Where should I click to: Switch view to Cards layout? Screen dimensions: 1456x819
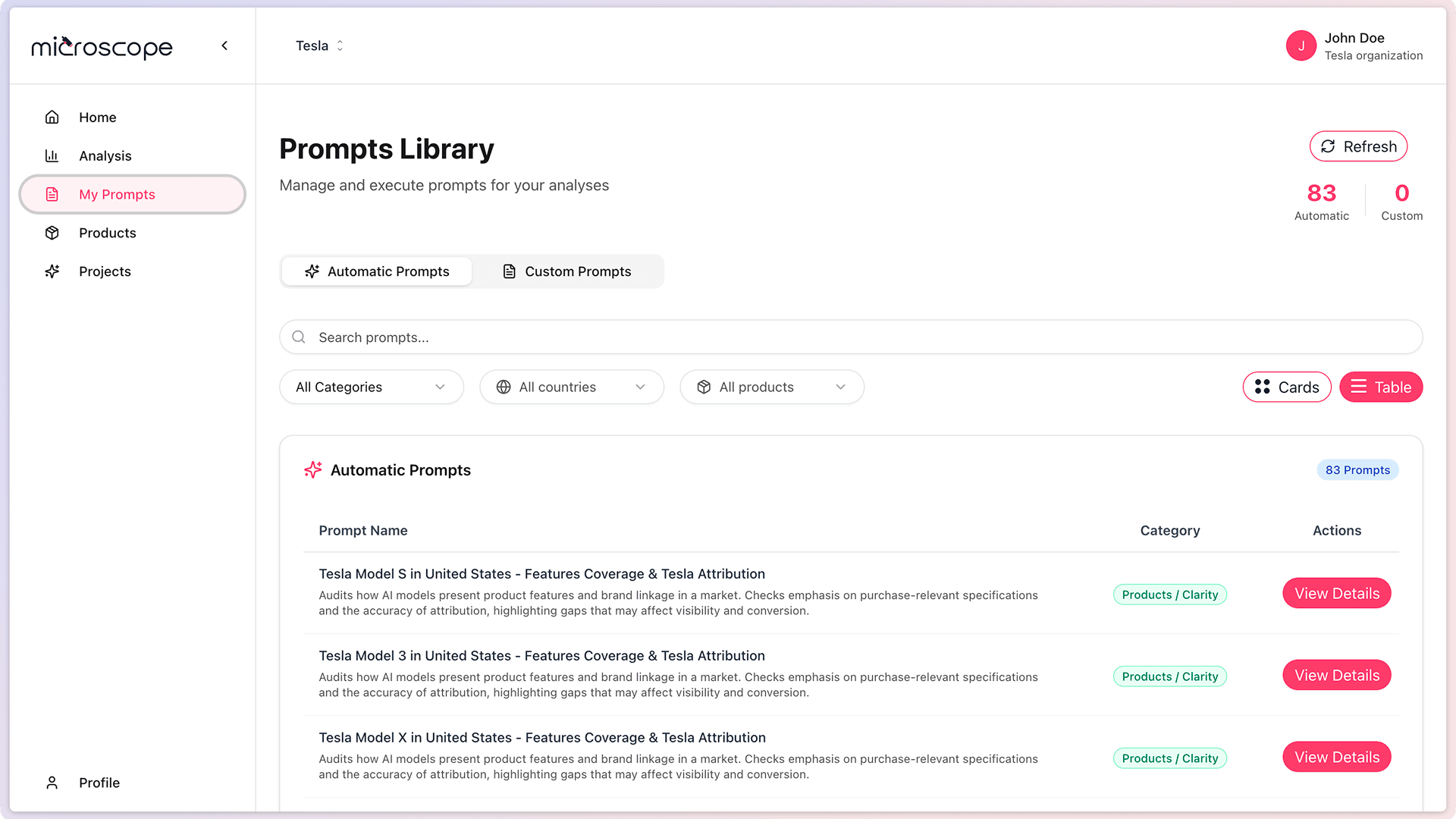tap(1287, 387)
